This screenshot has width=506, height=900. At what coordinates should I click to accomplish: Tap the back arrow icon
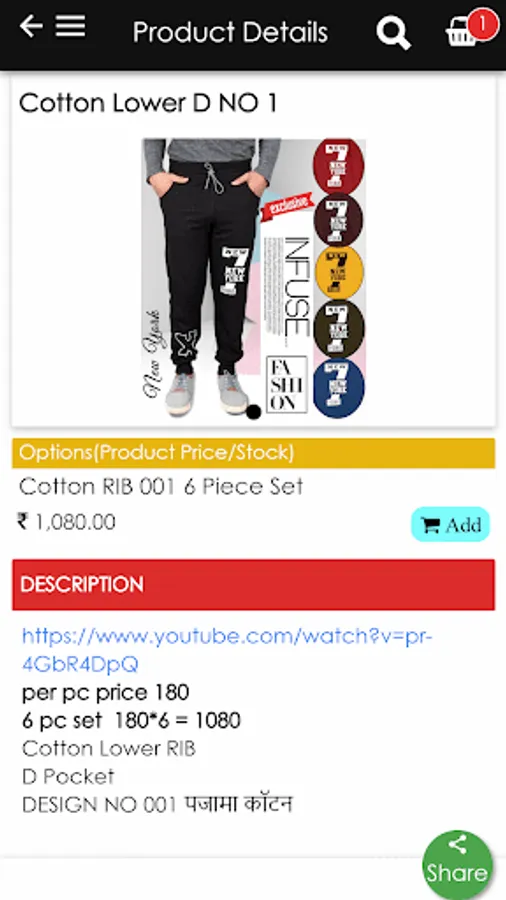pyautogui.click(x=31, y=26)
